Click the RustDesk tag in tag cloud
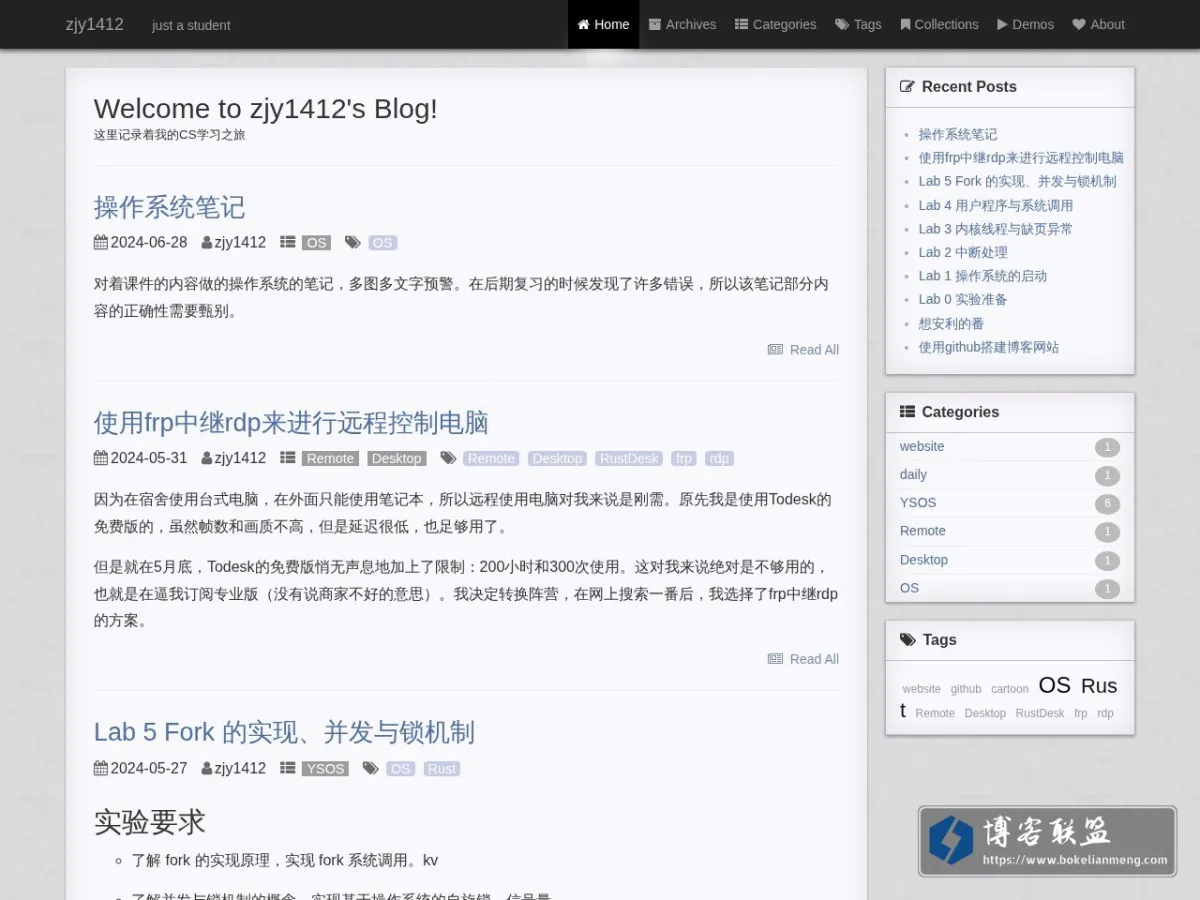Viewport: 1200px width, 900px height. [x=1040, y=713]
